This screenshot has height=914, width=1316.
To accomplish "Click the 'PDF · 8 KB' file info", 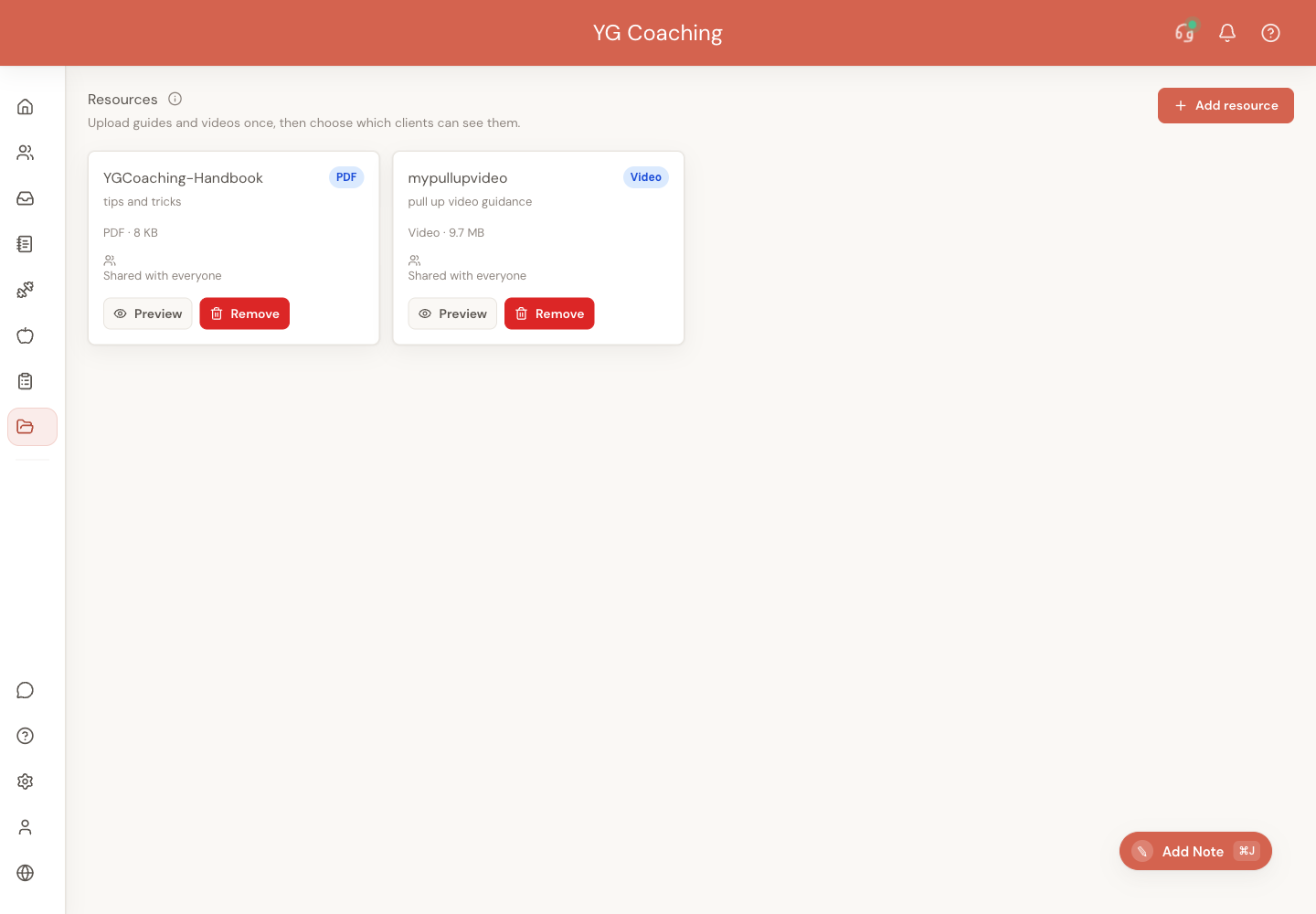I will pos(131,233).
